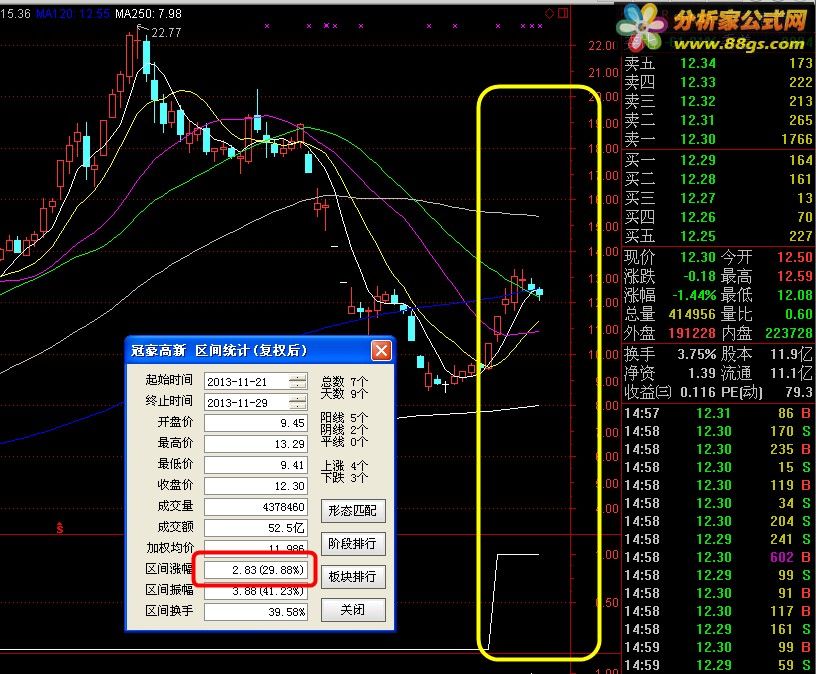
Task: Open 板块排行 ranking
Action: pyautogui.click(x=353, y=576)
